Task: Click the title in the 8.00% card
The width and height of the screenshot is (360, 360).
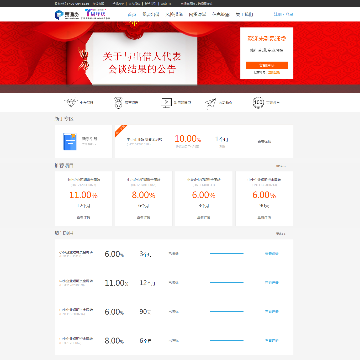Action: coord(144,179)
